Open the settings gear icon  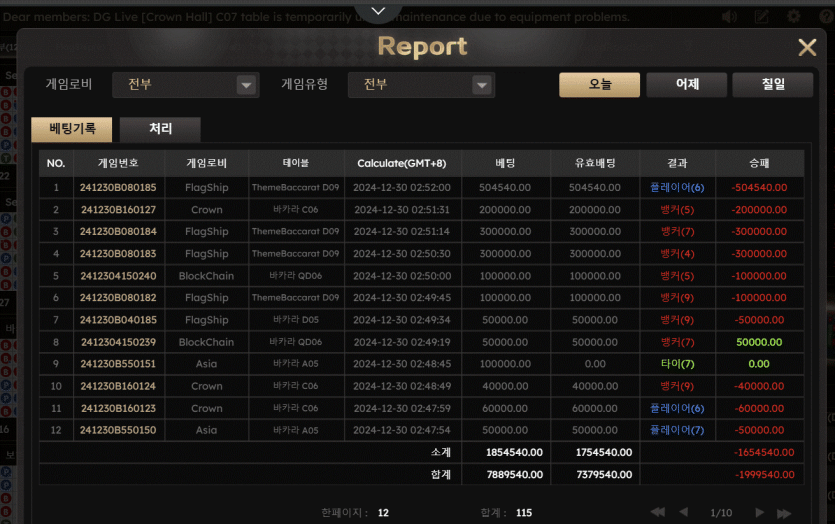(x=794, y=16)
